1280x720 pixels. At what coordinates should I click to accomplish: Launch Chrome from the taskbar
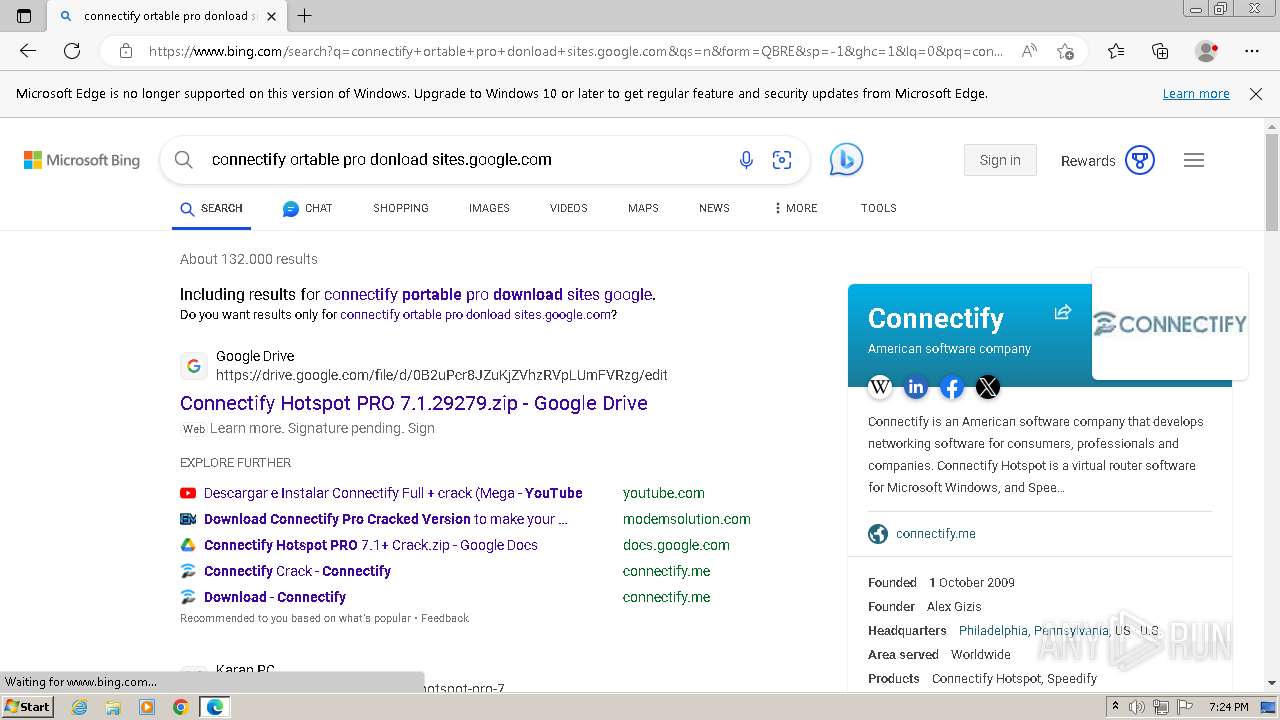181,707
